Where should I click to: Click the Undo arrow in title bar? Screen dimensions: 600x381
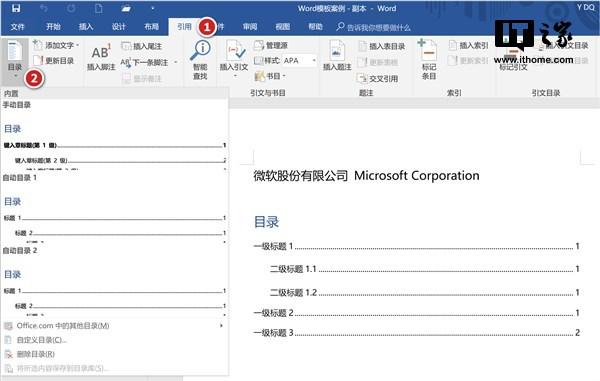coord(43,8)
